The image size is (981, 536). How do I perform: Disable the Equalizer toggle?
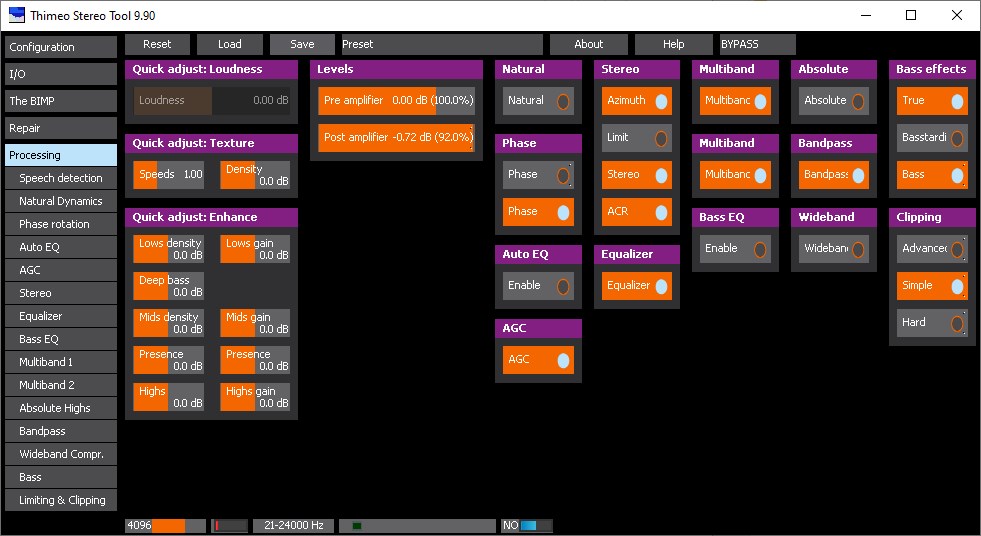pos(636,286)
